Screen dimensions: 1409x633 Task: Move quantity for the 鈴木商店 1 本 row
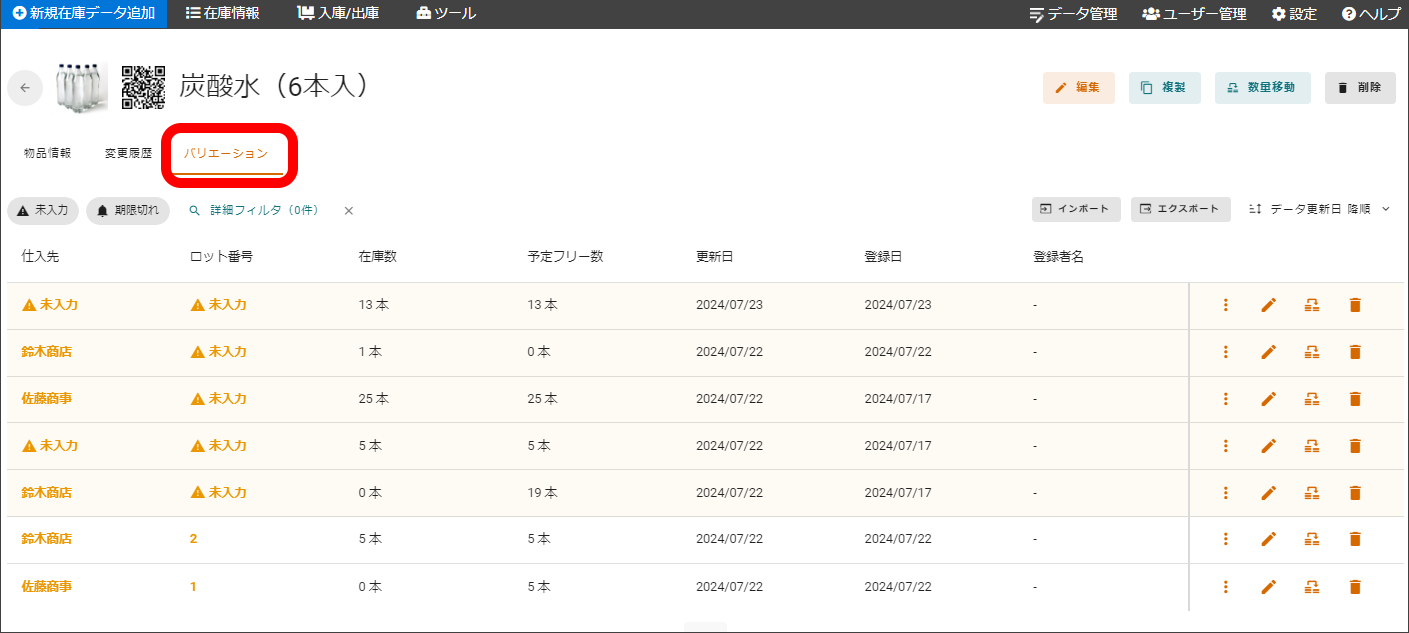[x=1312, y=352]
